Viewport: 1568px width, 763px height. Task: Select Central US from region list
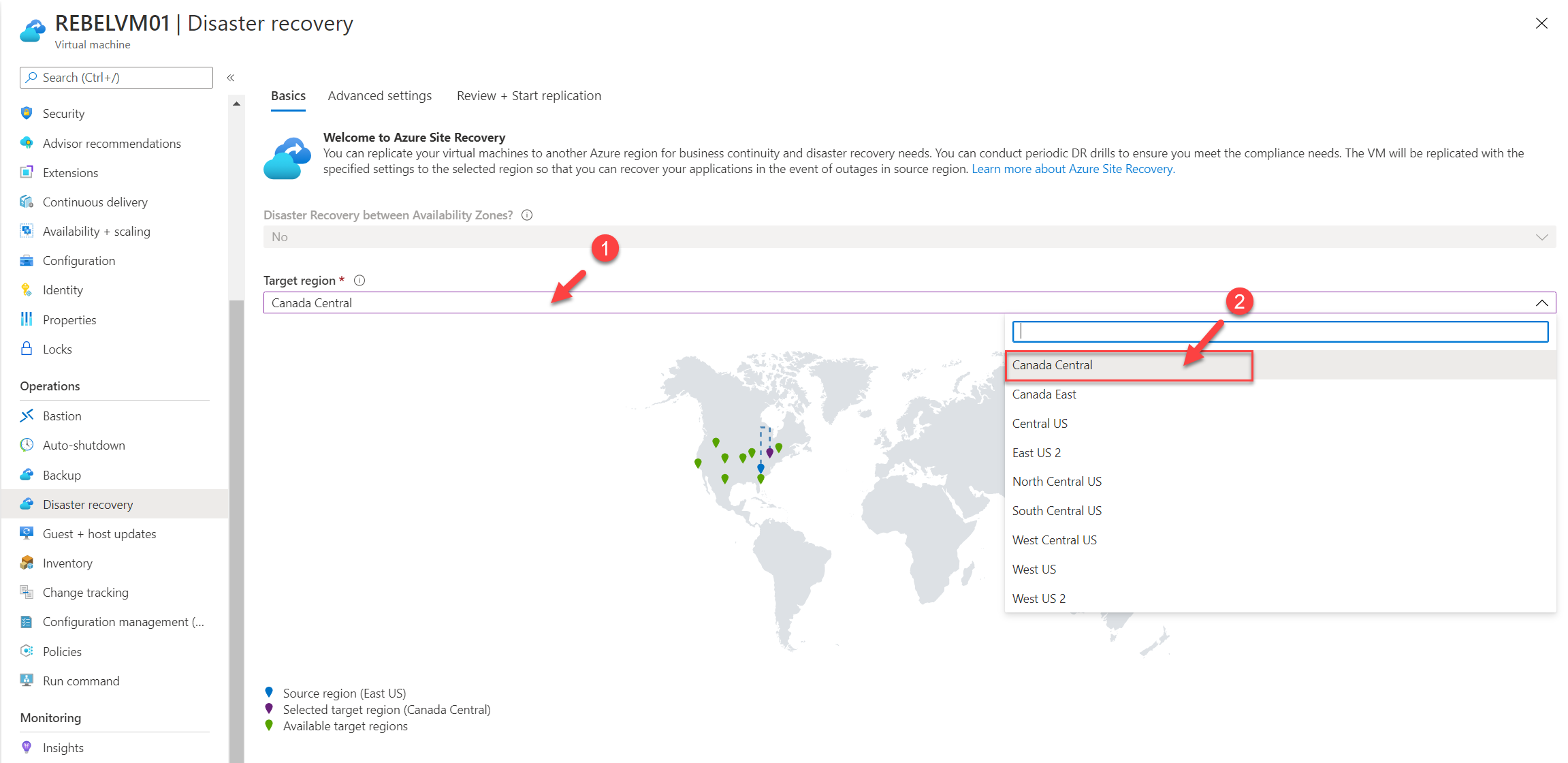(x=1280, y=424)
